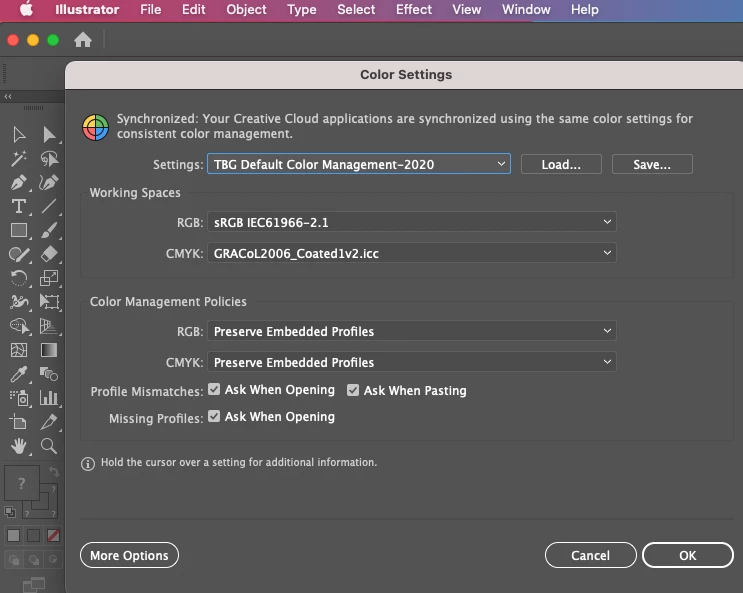Pick the Blend tool
This screenshot has width=743, height=593.
click(49, 374)
